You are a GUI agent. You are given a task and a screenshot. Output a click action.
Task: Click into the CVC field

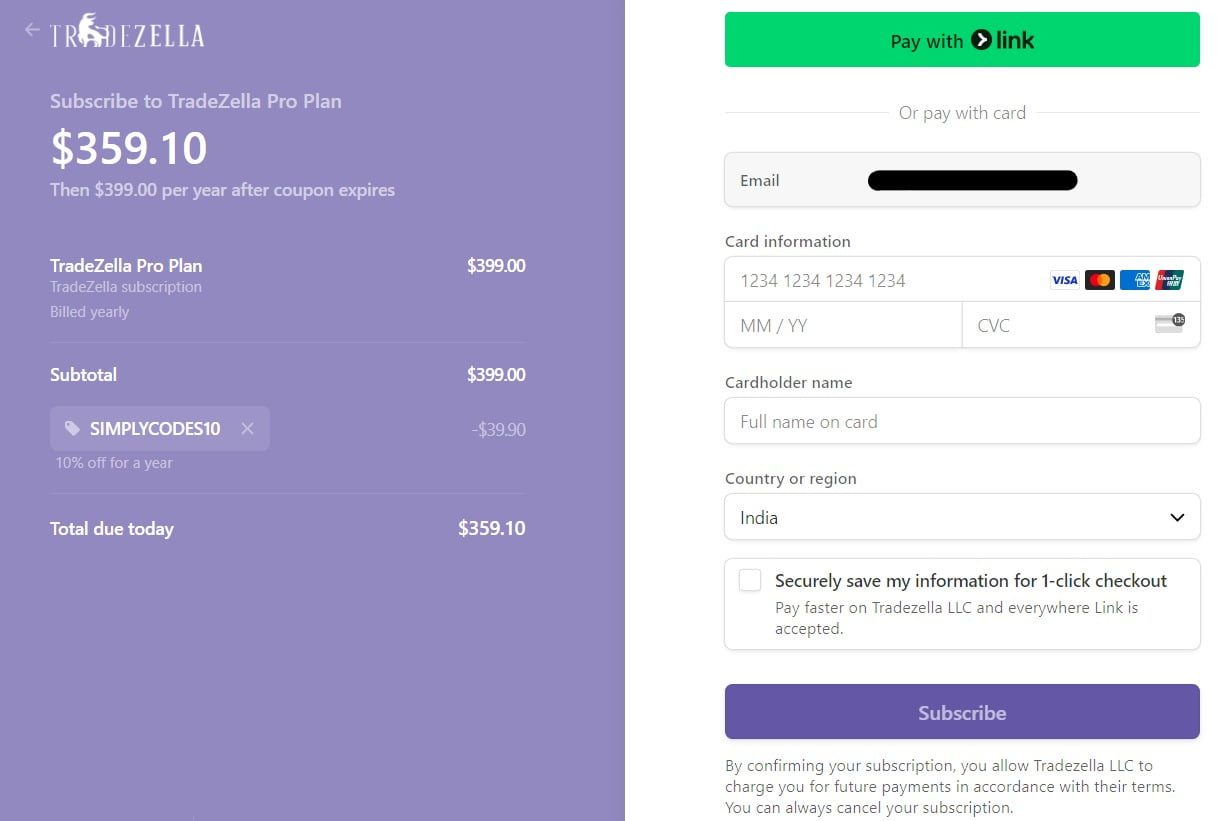(x=1050, y=325)
